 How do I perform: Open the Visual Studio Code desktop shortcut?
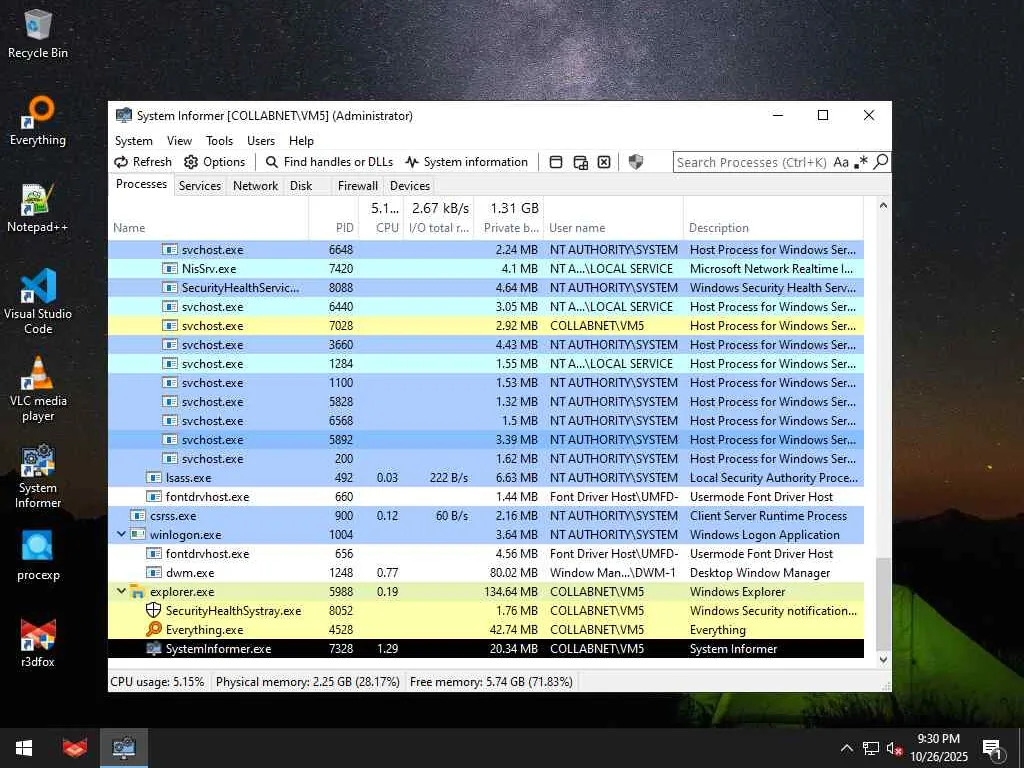(38, 302)
